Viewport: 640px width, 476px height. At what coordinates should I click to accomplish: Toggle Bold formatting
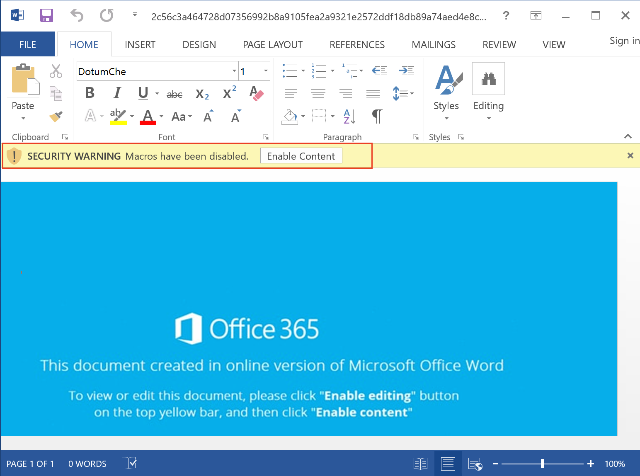[90, 93]
